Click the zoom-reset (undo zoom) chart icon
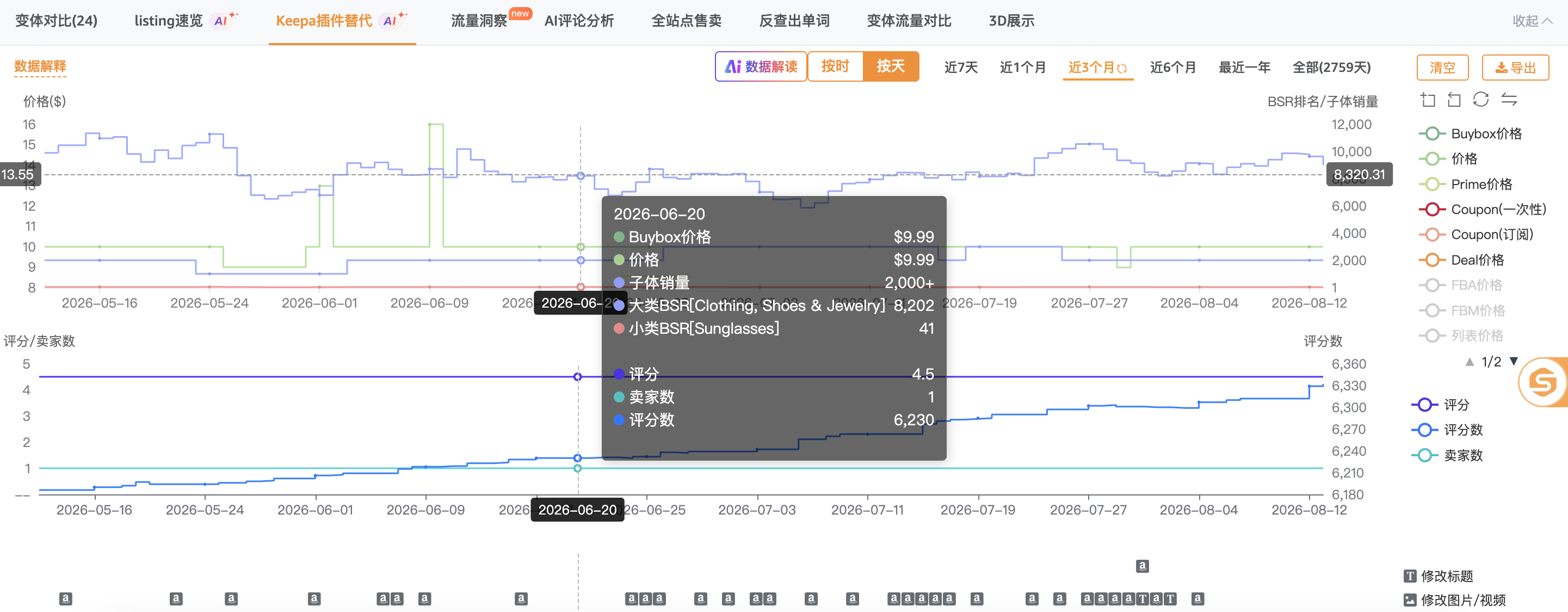Image resolution: width=1568 pixels, height=612 pixels. point(1454,99)
